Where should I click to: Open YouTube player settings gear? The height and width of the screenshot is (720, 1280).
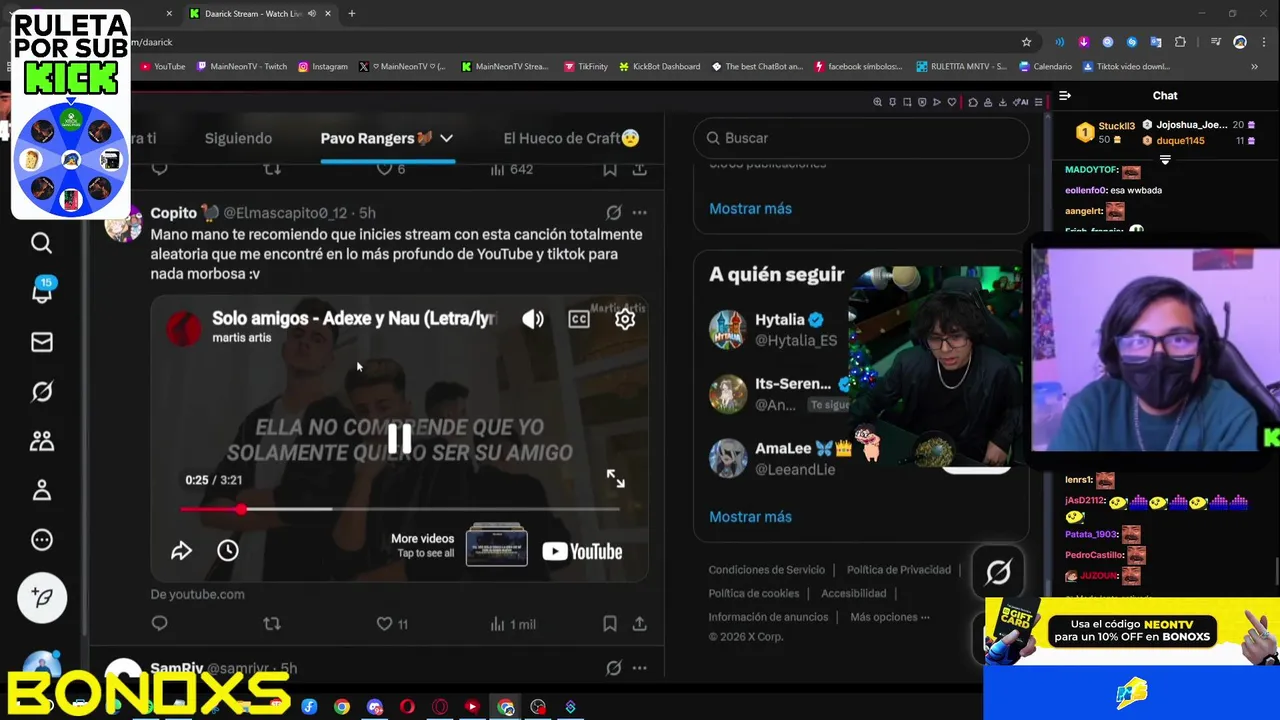[625, 319]
